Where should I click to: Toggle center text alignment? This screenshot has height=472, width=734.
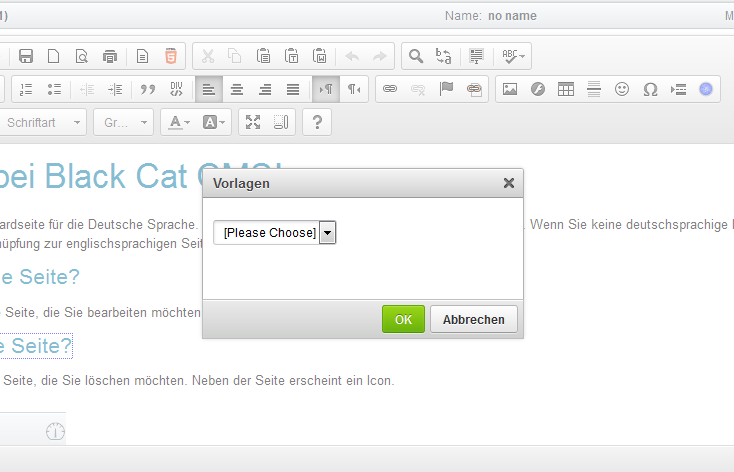[237, 89]
